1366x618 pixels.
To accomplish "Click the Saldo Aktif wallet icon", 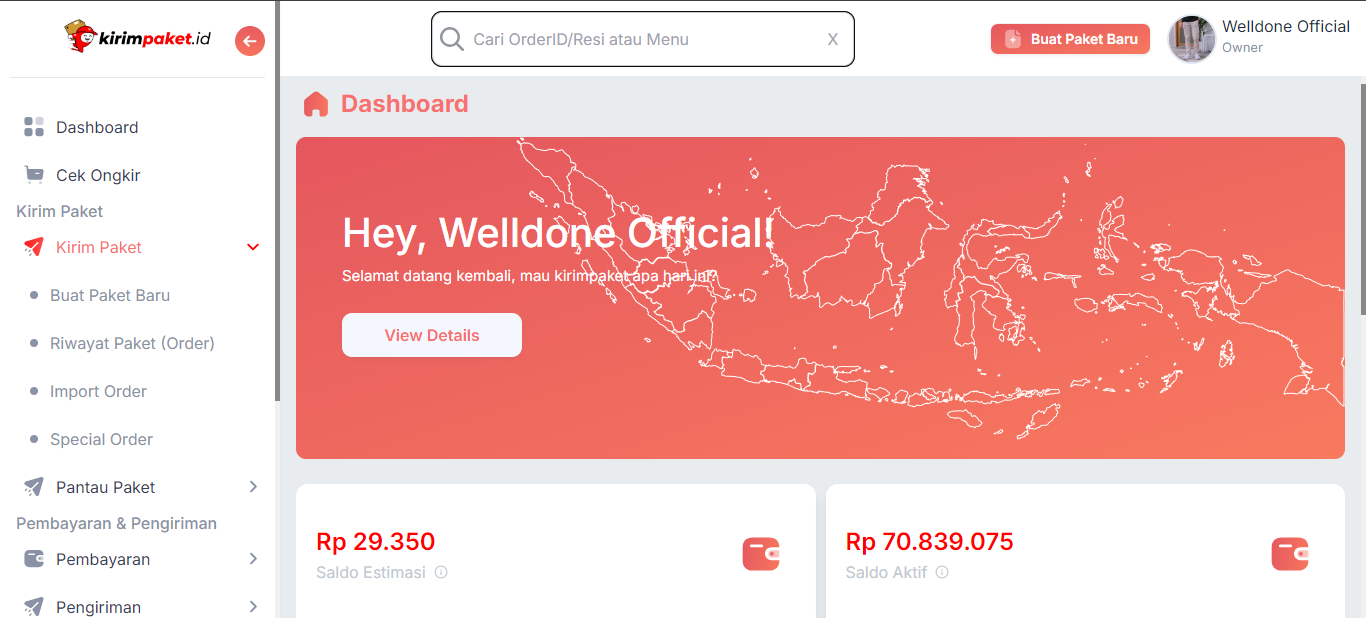I will [1290, 554].
